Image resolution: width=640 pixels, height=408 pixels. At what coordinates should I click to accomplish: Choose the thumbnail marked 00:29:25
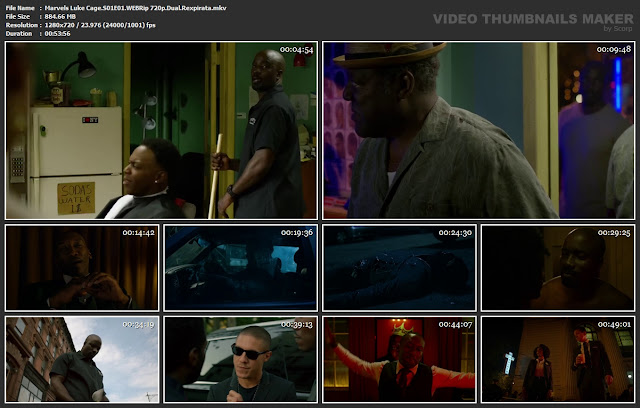[x=558, y=268]
